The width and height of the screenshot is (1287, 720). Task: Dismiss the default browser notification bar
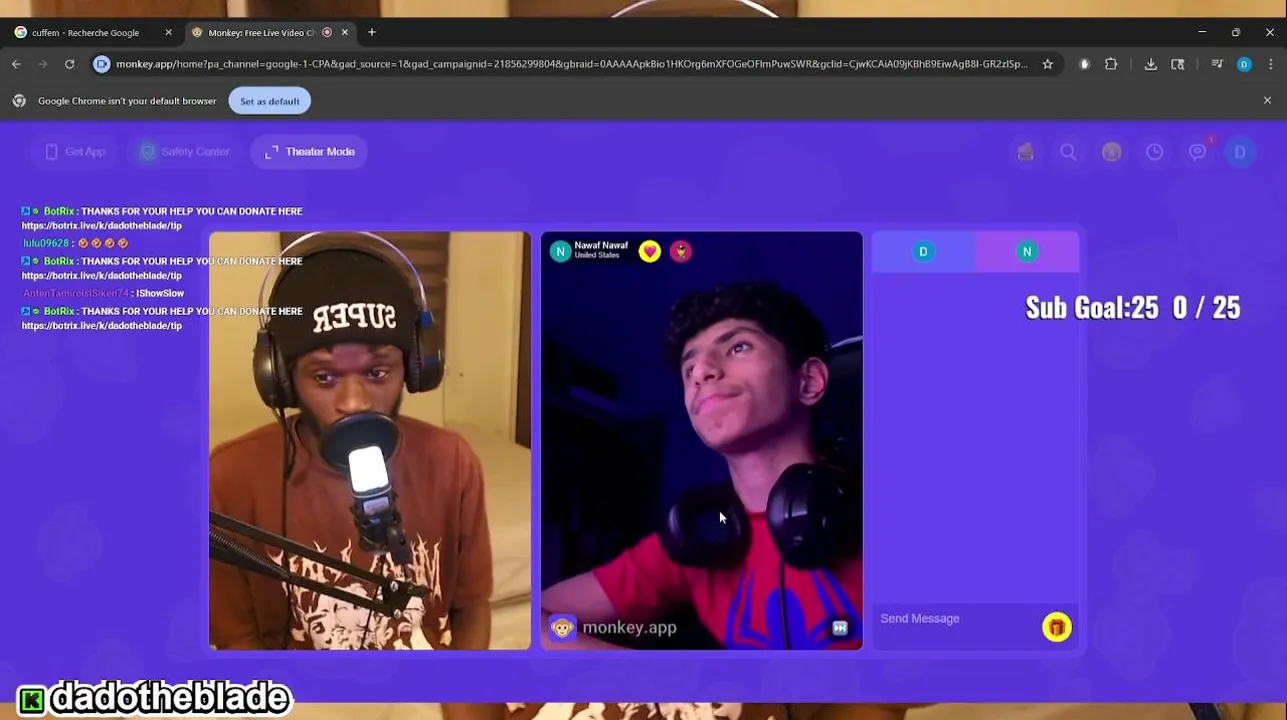tap(1267, 101)
